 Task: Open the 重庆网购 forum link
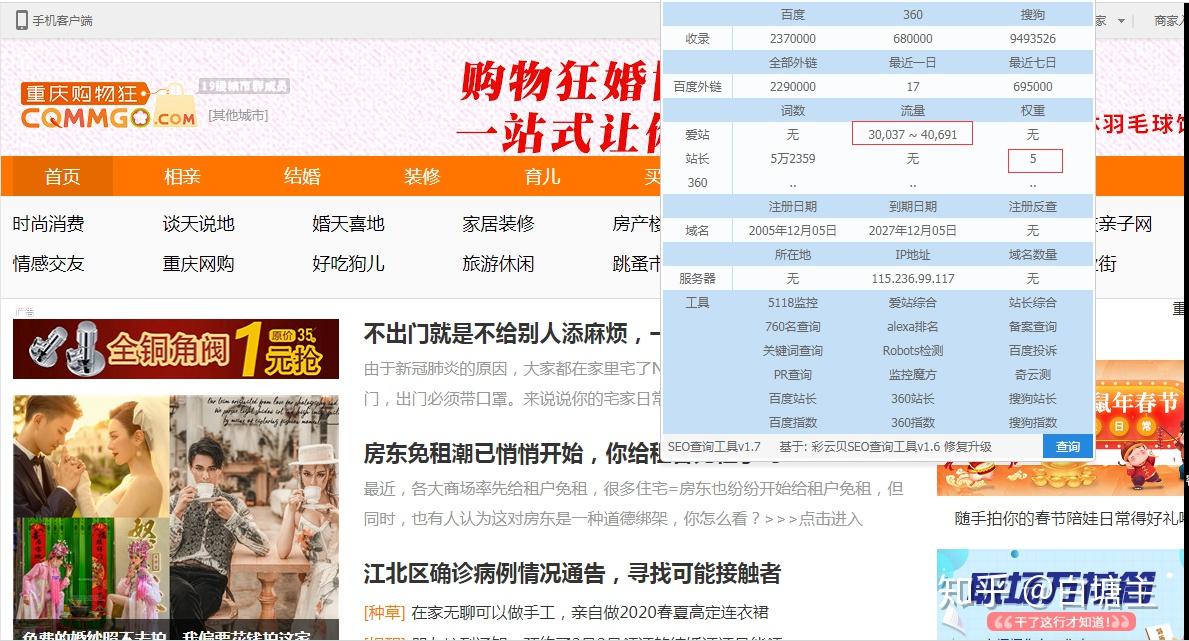199,264
